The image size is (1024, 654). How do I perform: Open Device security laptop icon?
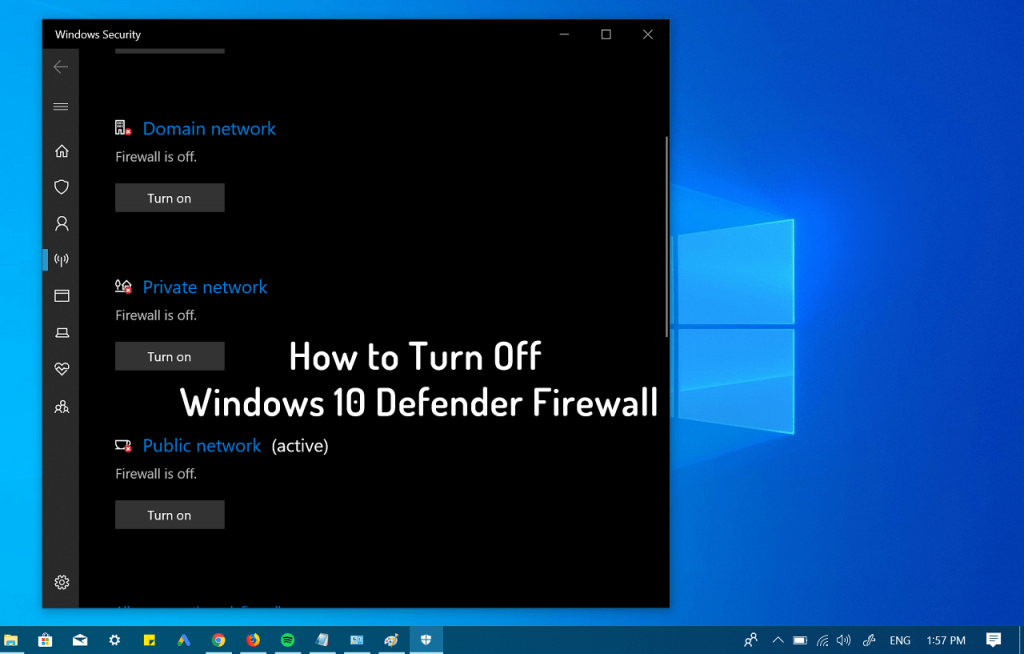[61, 333]
